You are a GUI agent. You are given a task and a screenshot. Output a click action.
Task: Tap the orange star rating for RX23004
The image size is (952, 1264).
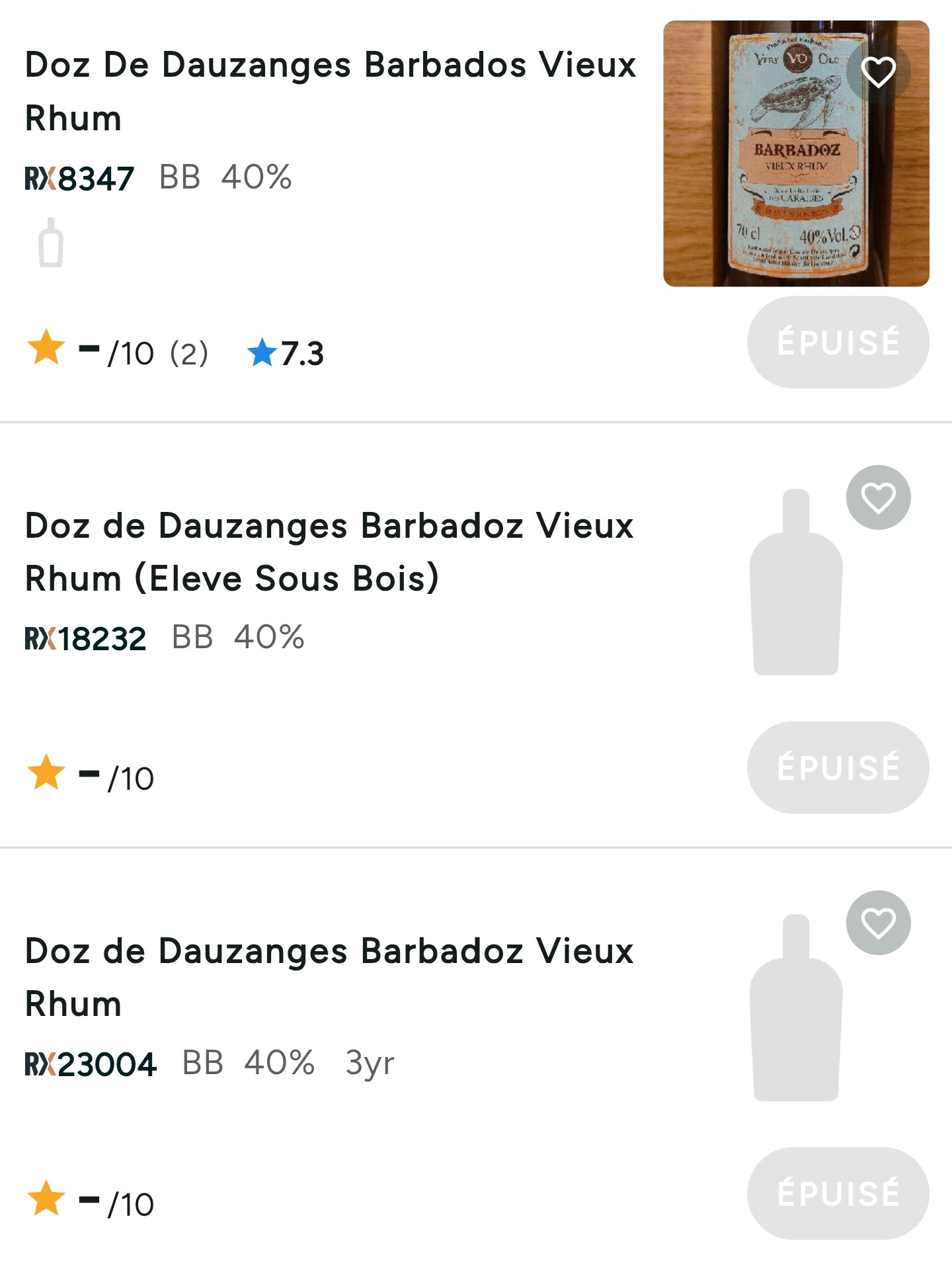[x=46, y=1198]
